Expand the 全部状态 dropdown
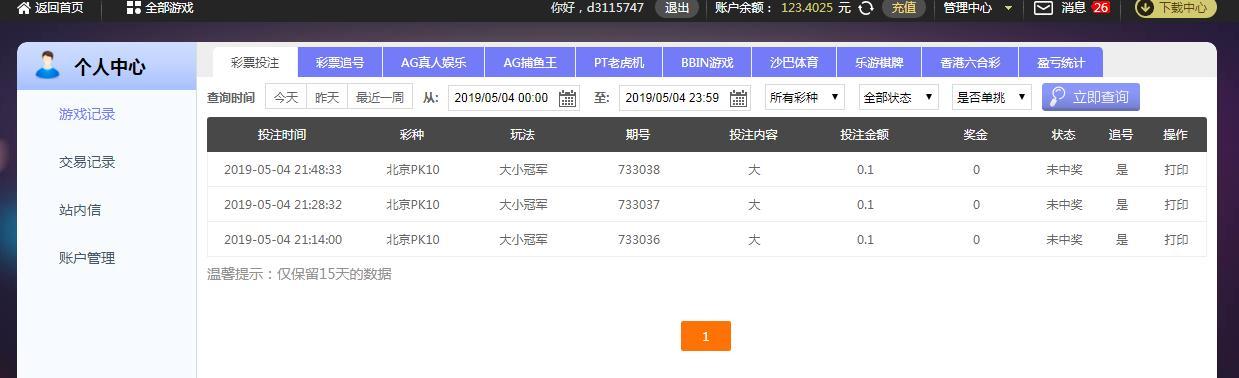 (x=898, y=97)
